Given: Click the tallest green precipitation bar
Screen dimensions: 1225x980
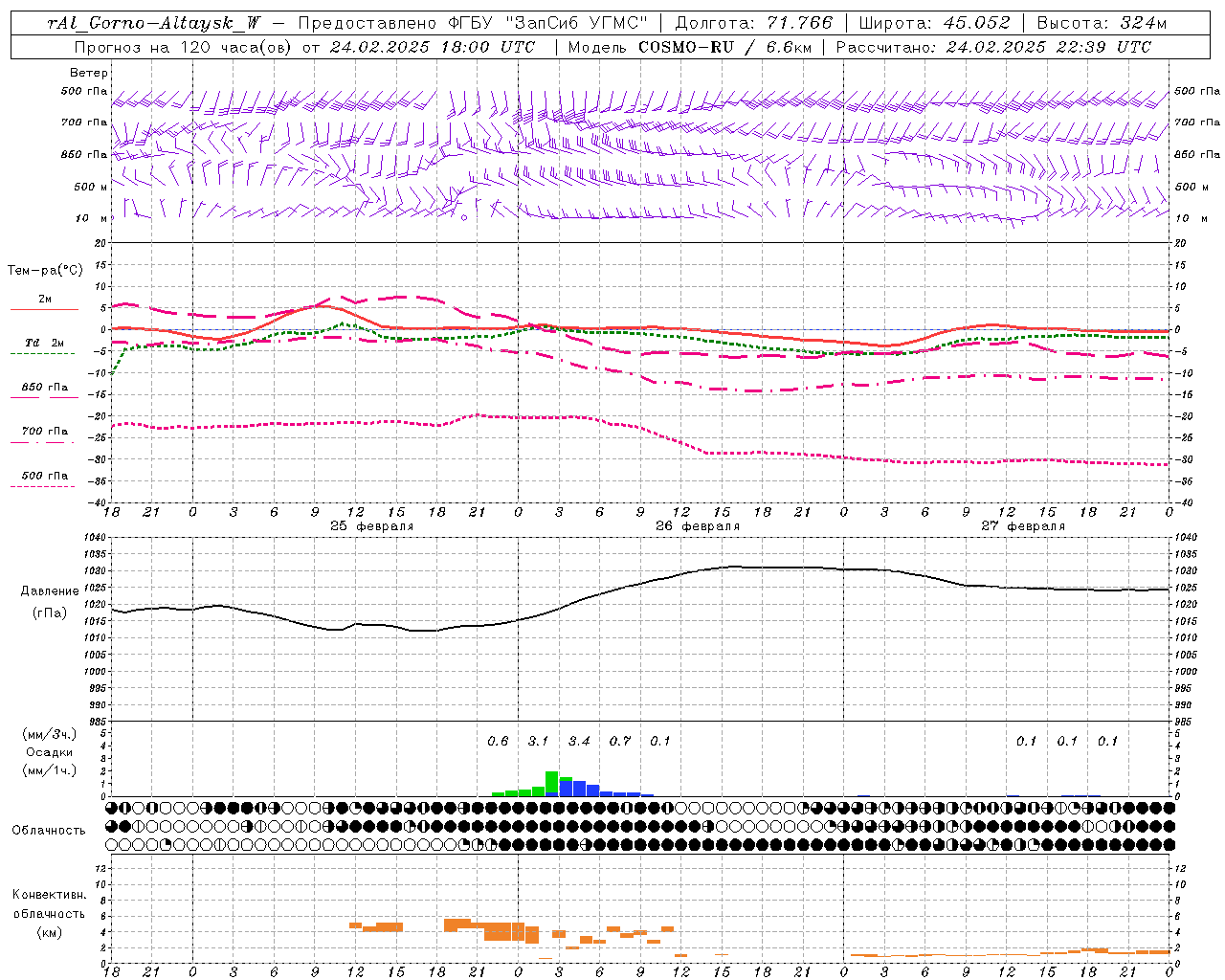Looking at the screenshot, I should (x=552, y=784).
